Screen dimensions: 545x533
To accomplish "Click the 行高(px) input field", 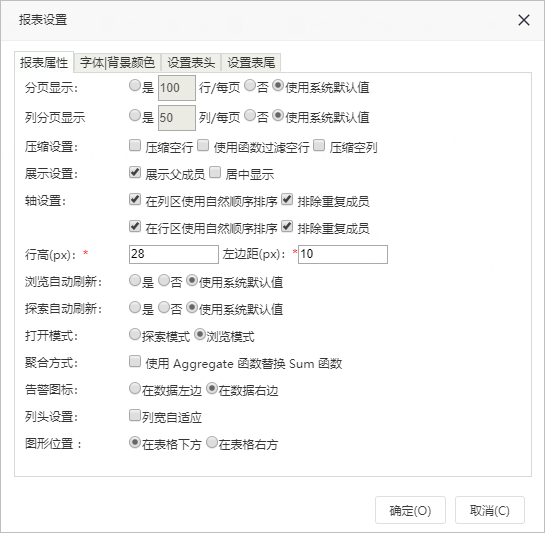I will click(x=174, y=255).
